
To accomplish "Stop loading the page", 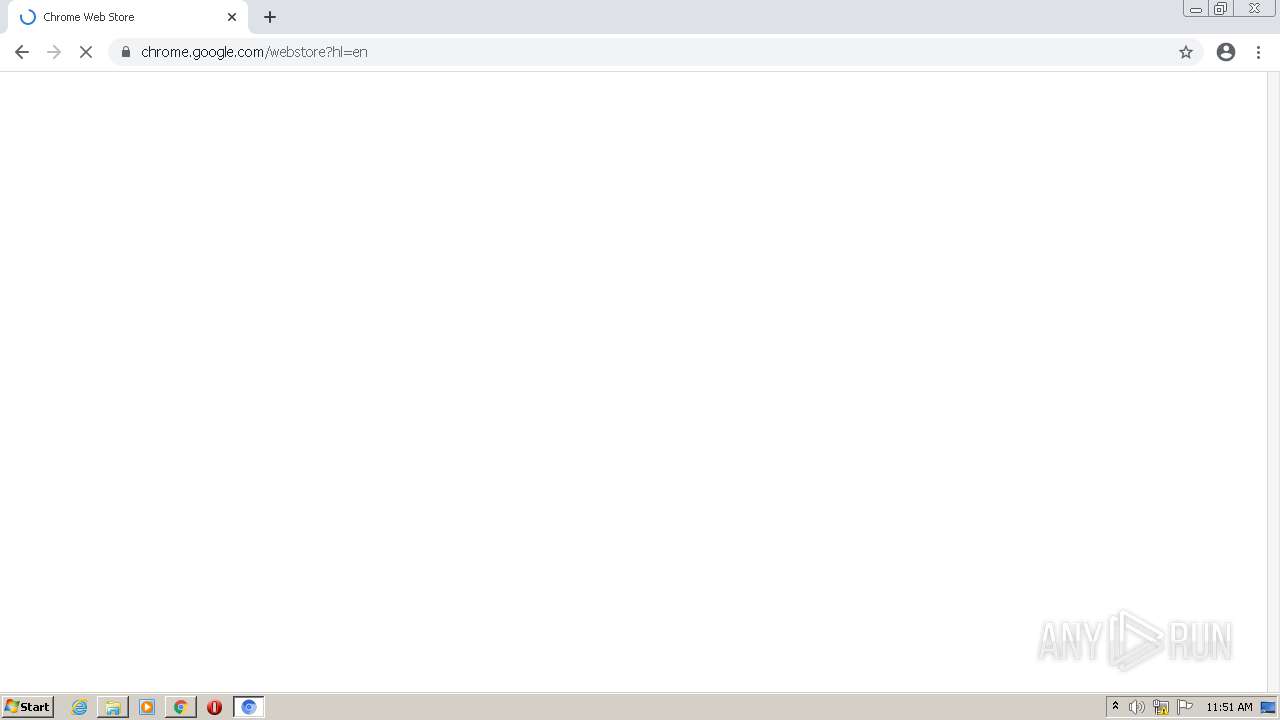I will pyautogui.click(x=86, y=52).
